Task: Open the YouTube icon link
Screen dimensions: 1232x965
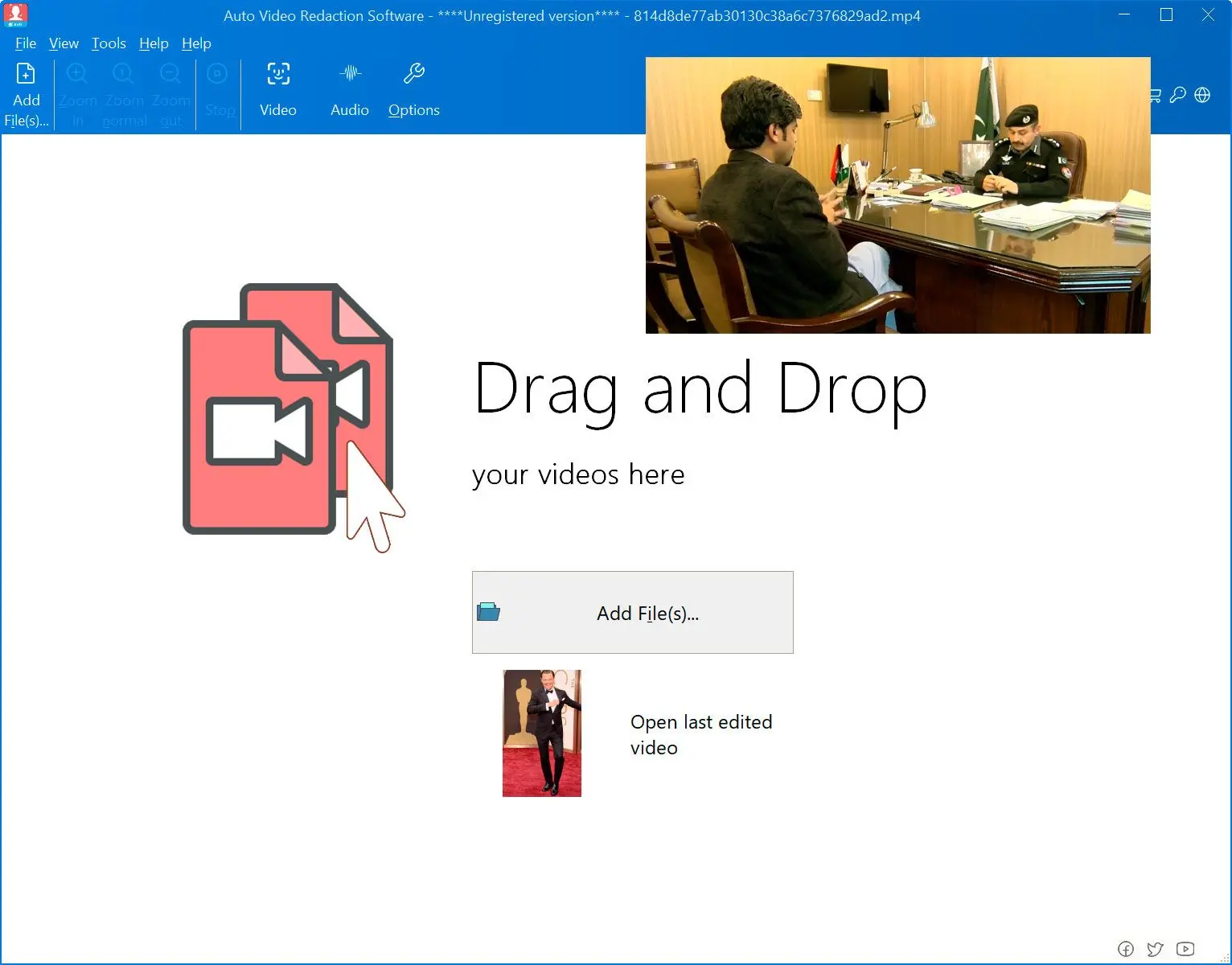Action: pos(1185,949)
